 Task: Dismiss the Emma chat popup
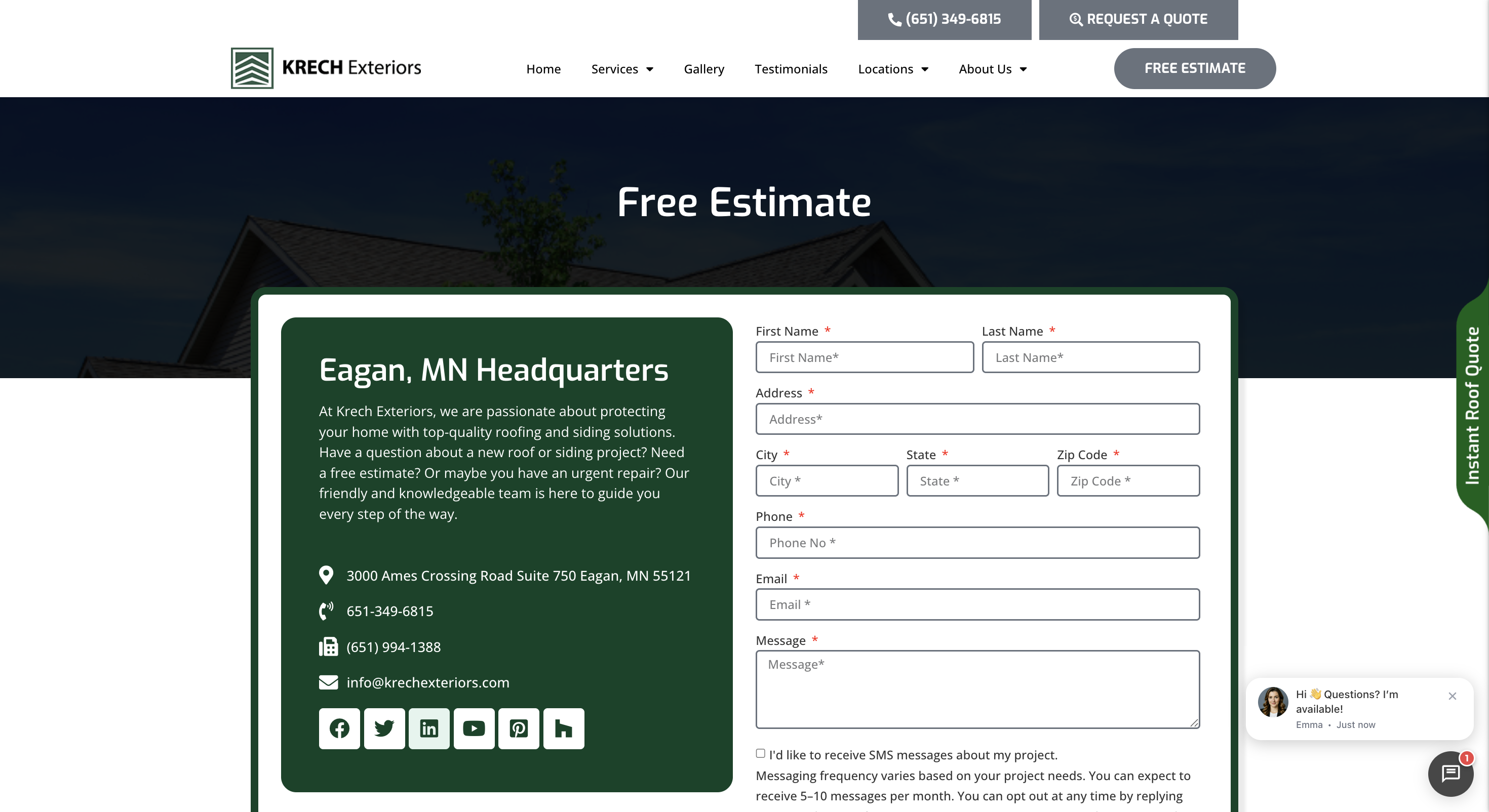click(1452, 696)
